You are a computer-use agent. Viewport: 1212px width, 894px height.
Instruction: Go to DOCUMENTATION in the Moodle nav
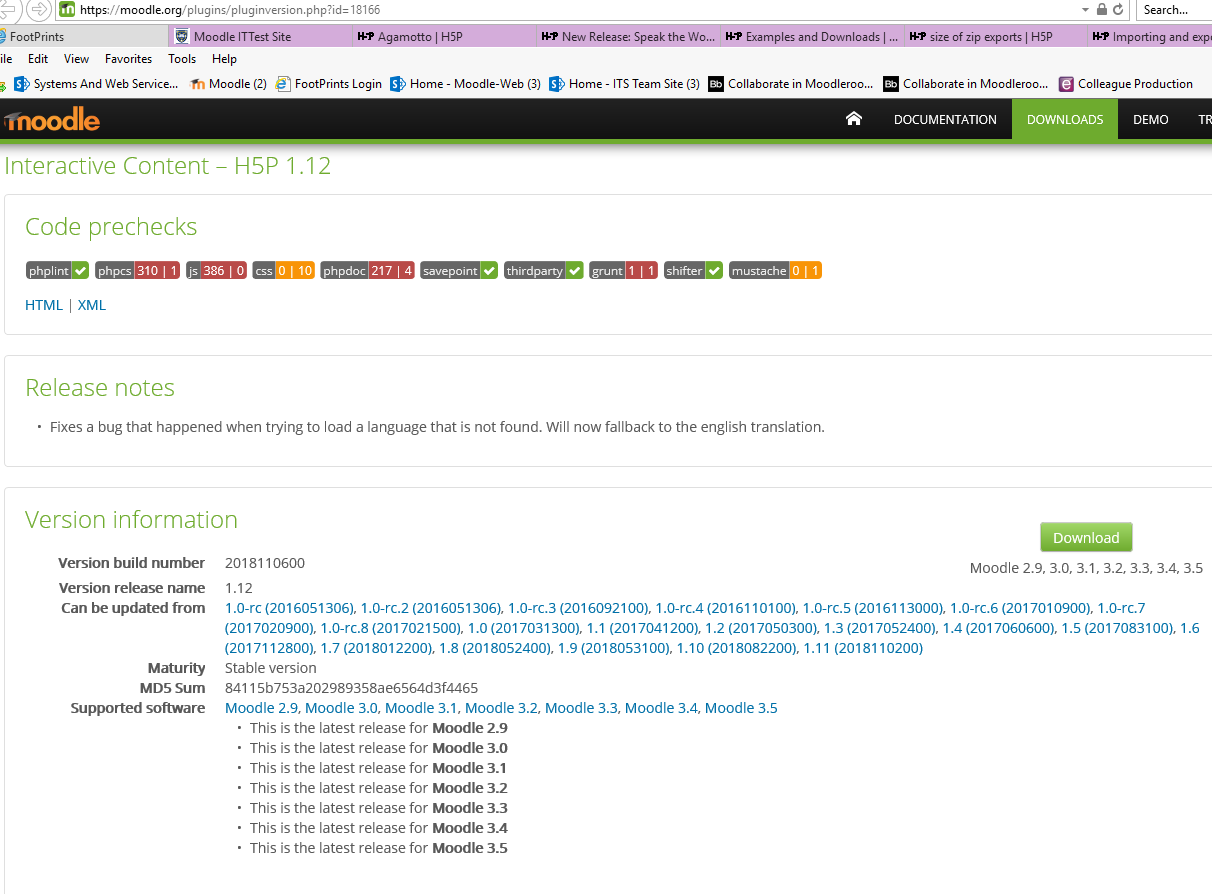(945, 119)
